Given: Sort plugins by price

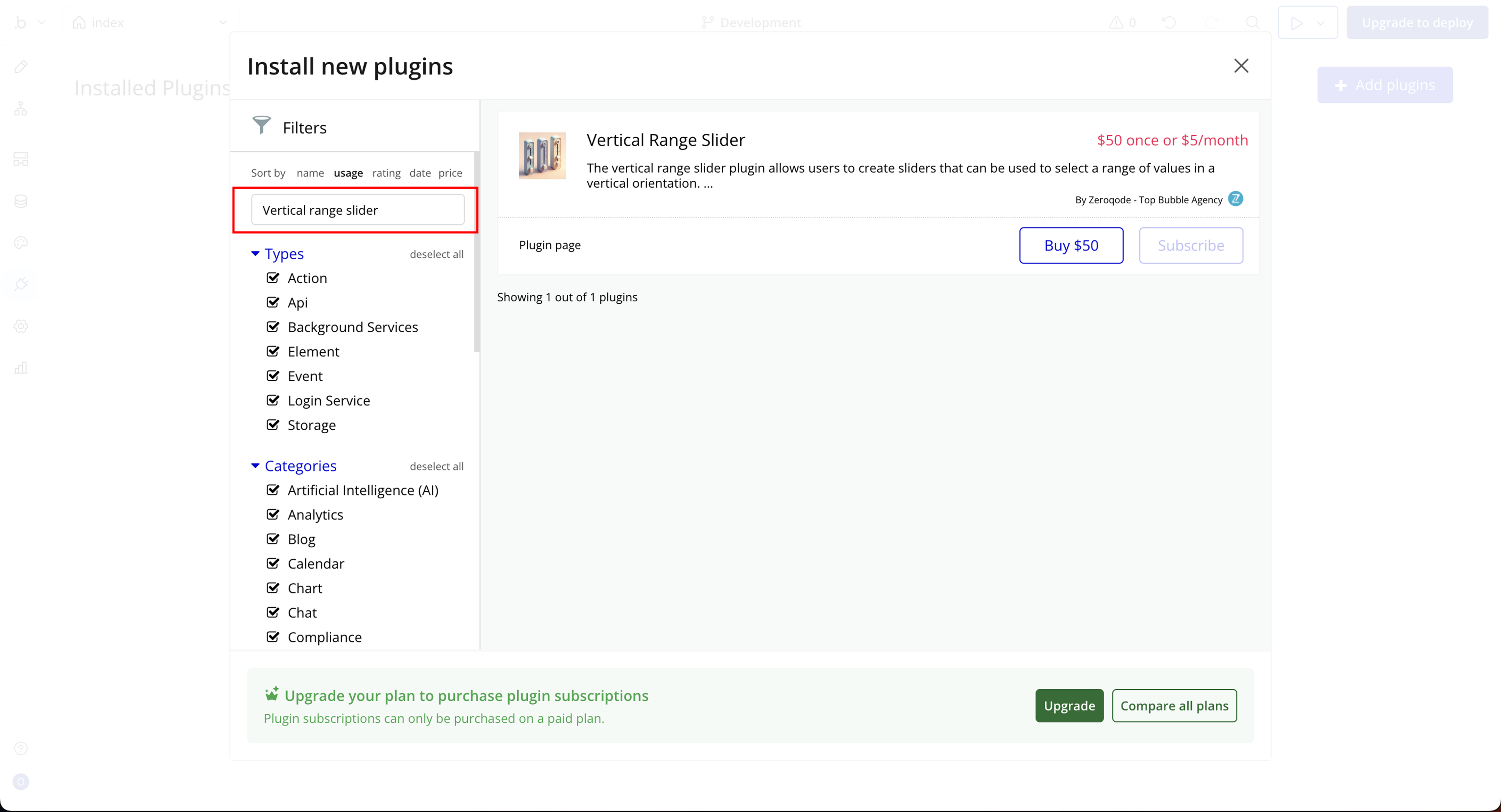Looking at the screenshot, I should coord(450,173).
